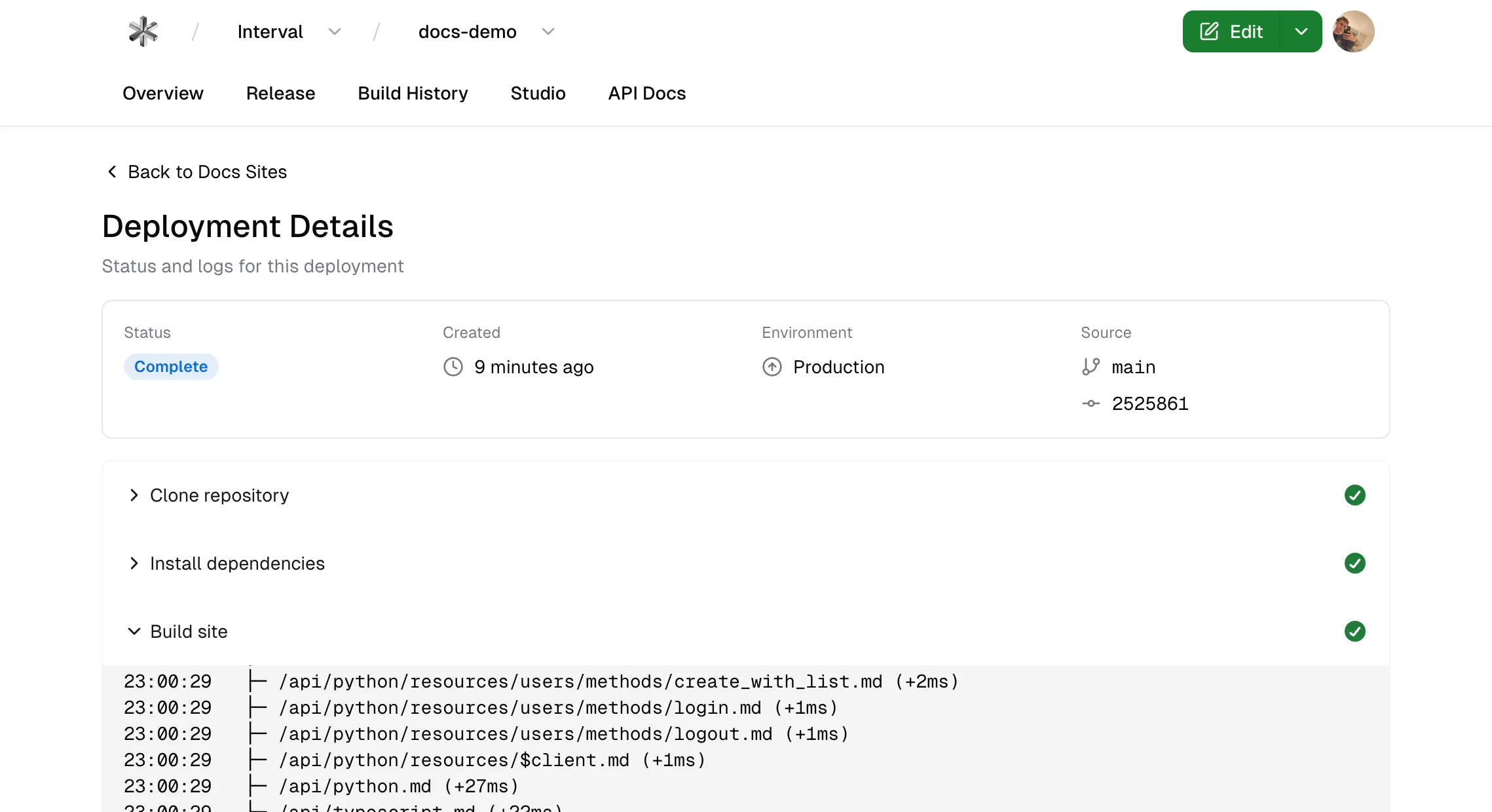Click the green checkmark for Clone repository step

[1354, 496]
